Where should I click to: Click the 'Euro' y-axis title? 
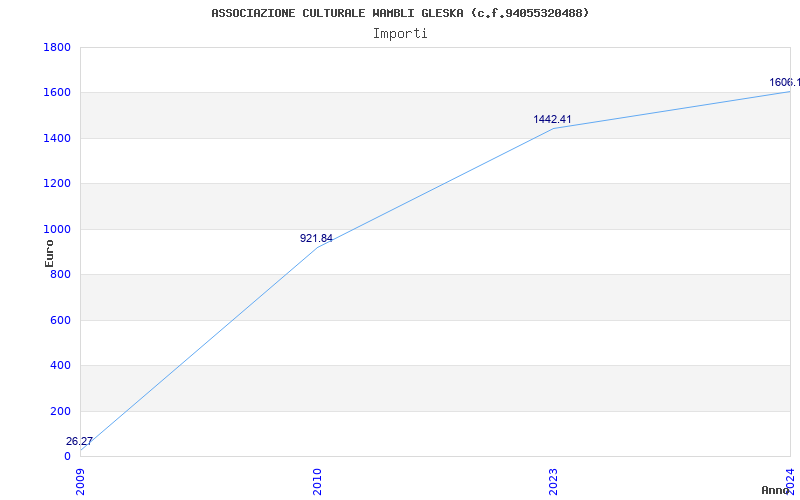49,254
